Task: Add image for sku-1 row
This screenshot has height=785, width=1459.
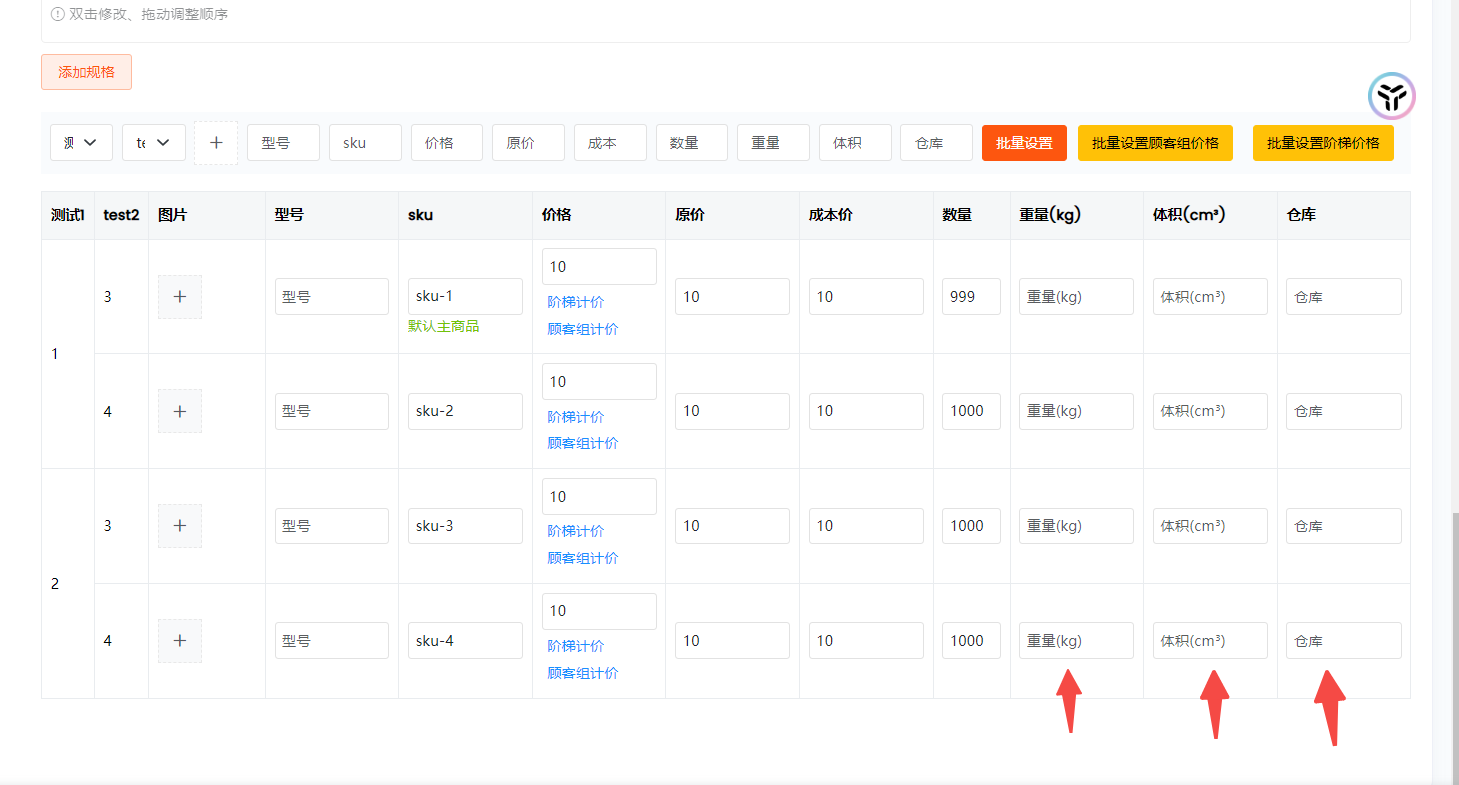Action: point(180,297)
